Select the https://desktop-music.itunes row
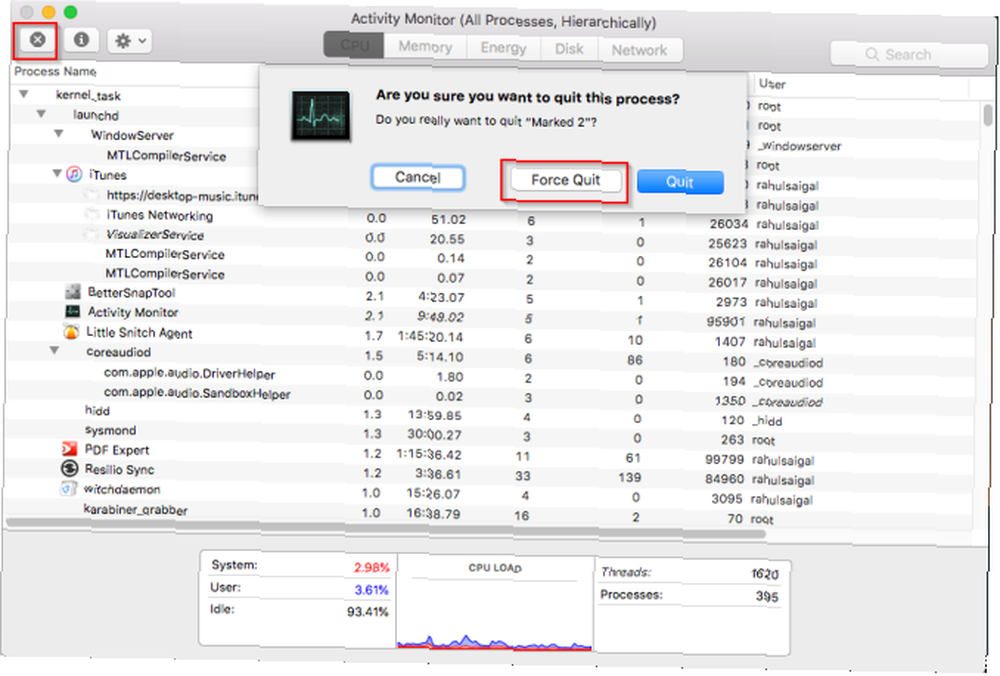 click(182, 196)
